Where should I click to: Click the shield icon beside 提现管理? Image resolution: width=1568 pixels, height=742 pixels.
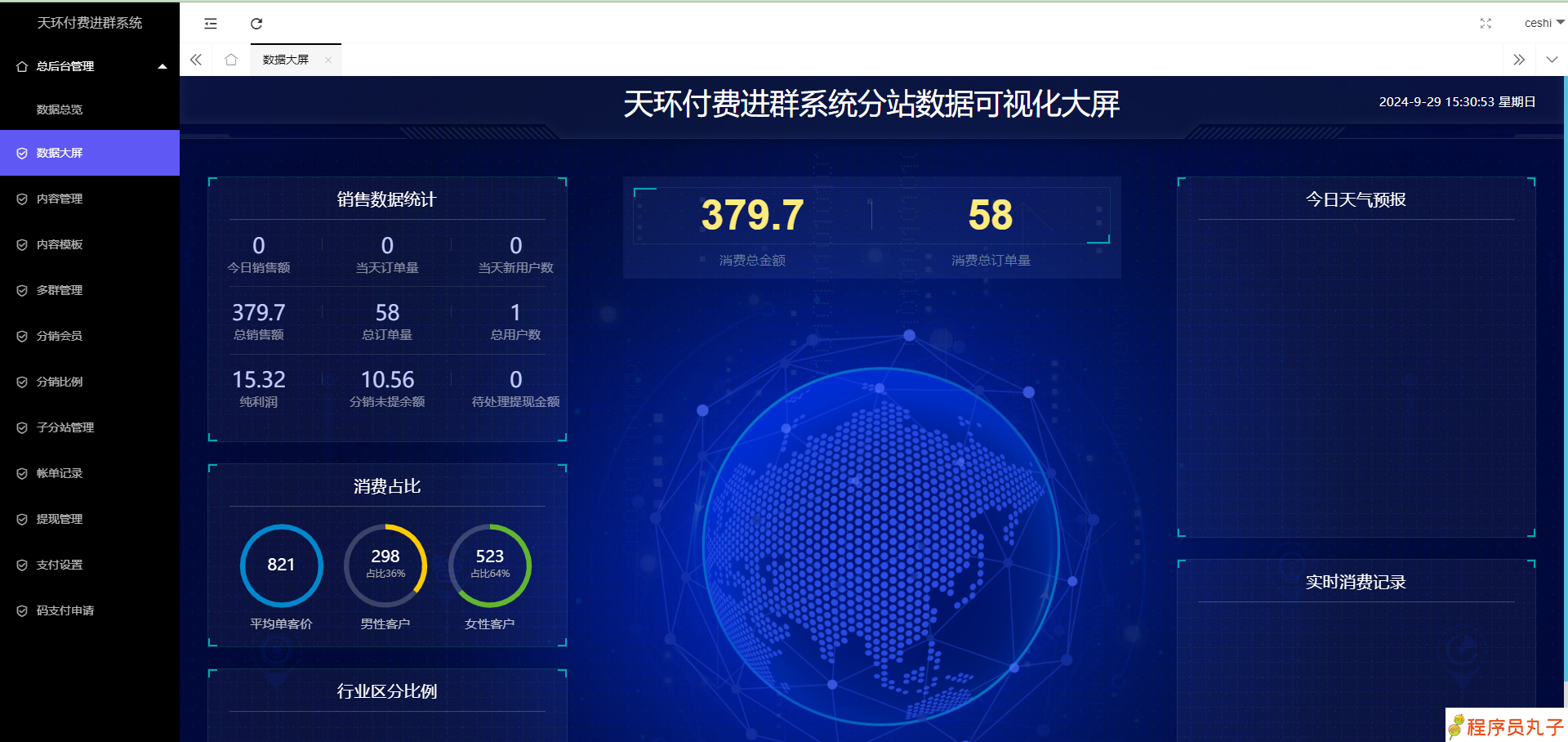click(x=22, y=519)
